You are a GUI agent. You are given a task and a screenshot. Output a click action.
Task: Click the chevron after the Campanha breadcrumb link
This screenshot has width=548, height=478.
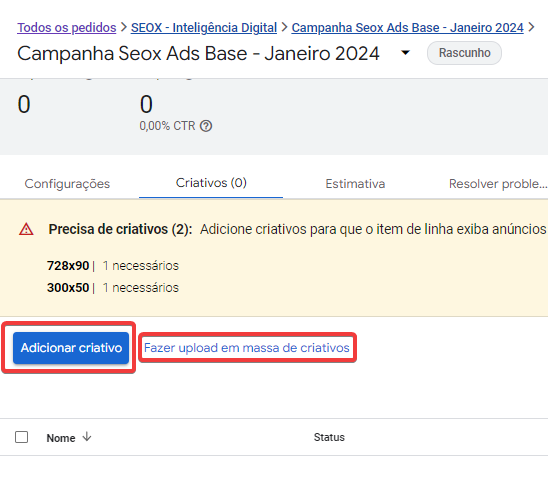pos(531,27)
